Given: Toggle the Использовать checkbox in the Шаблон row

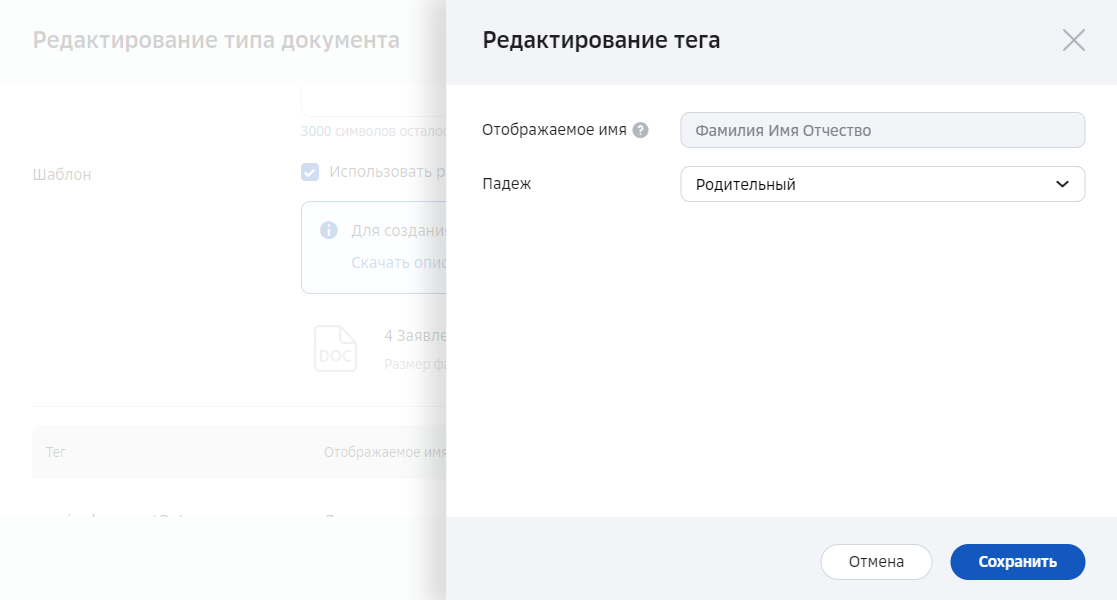Looking at the screenshot, I should [310, 172].
